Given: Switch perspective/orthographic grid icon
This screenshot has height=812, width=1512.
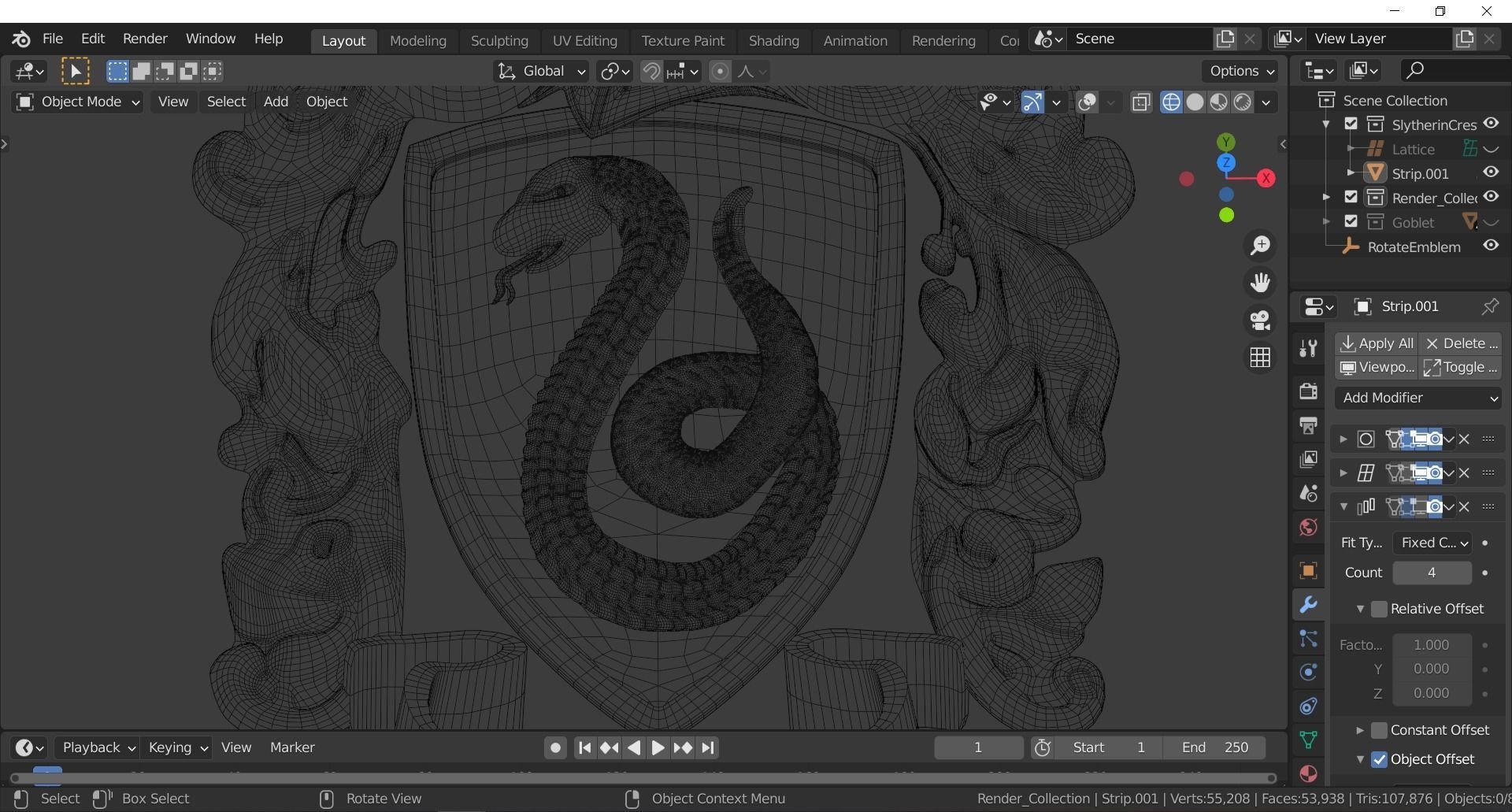Looking at the screenshot, I should 1260,358.
